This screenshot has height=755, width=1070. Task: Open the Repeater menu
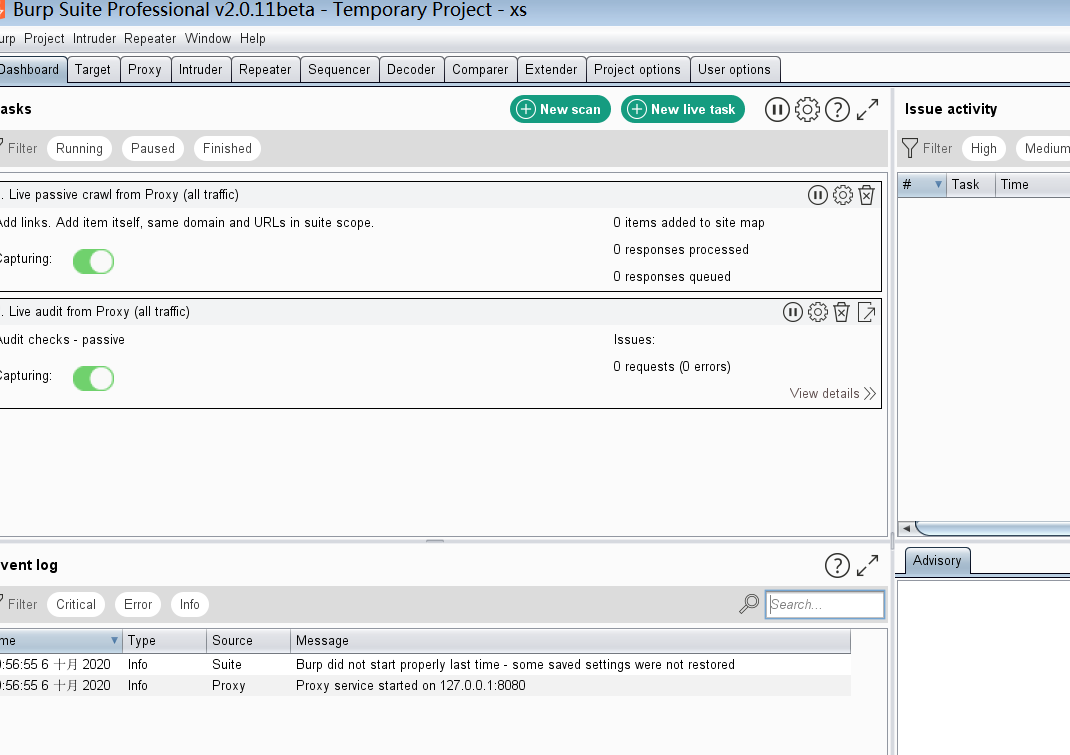coord(150,38)
